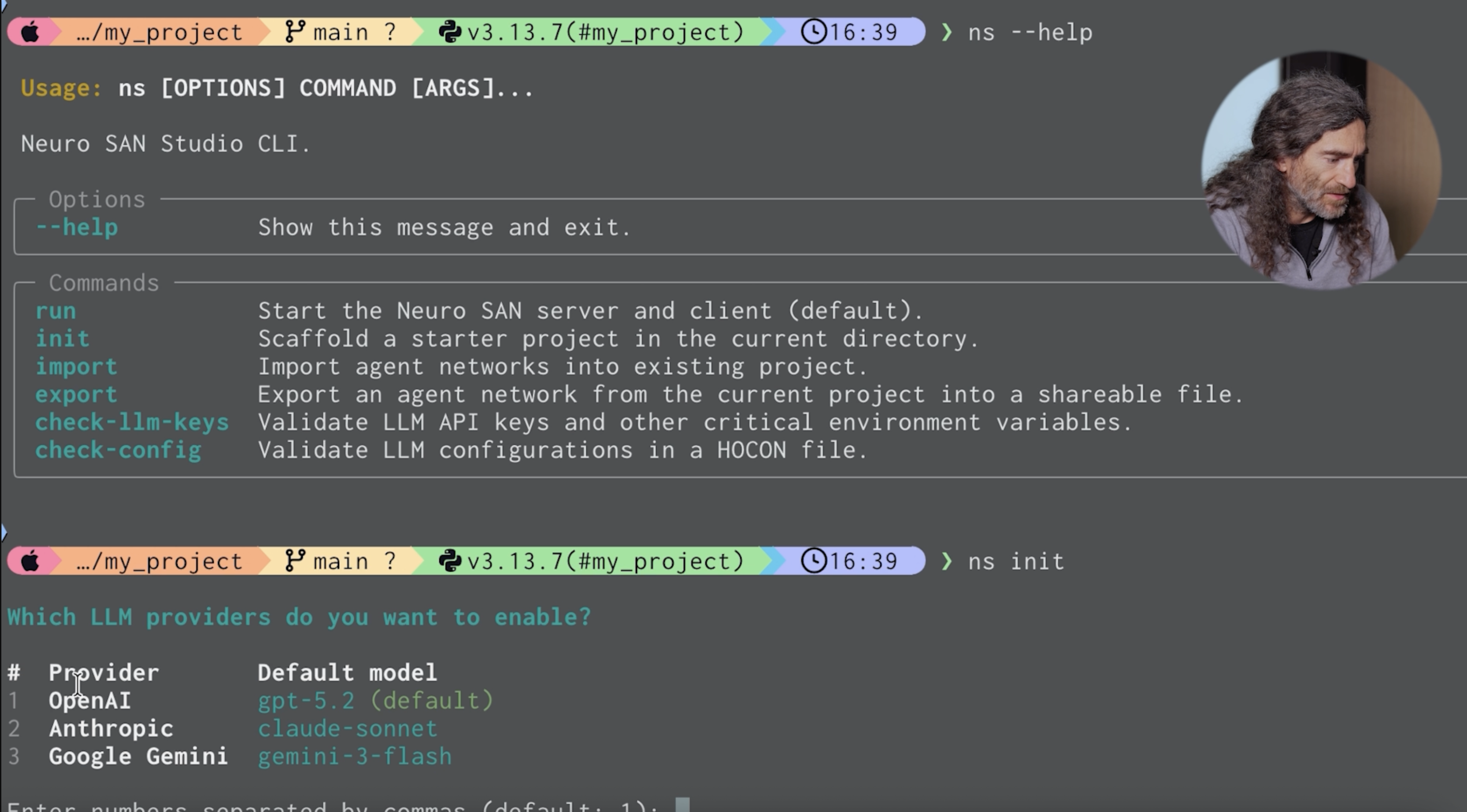Click the 'Default model' column header

tap(348, 673)
